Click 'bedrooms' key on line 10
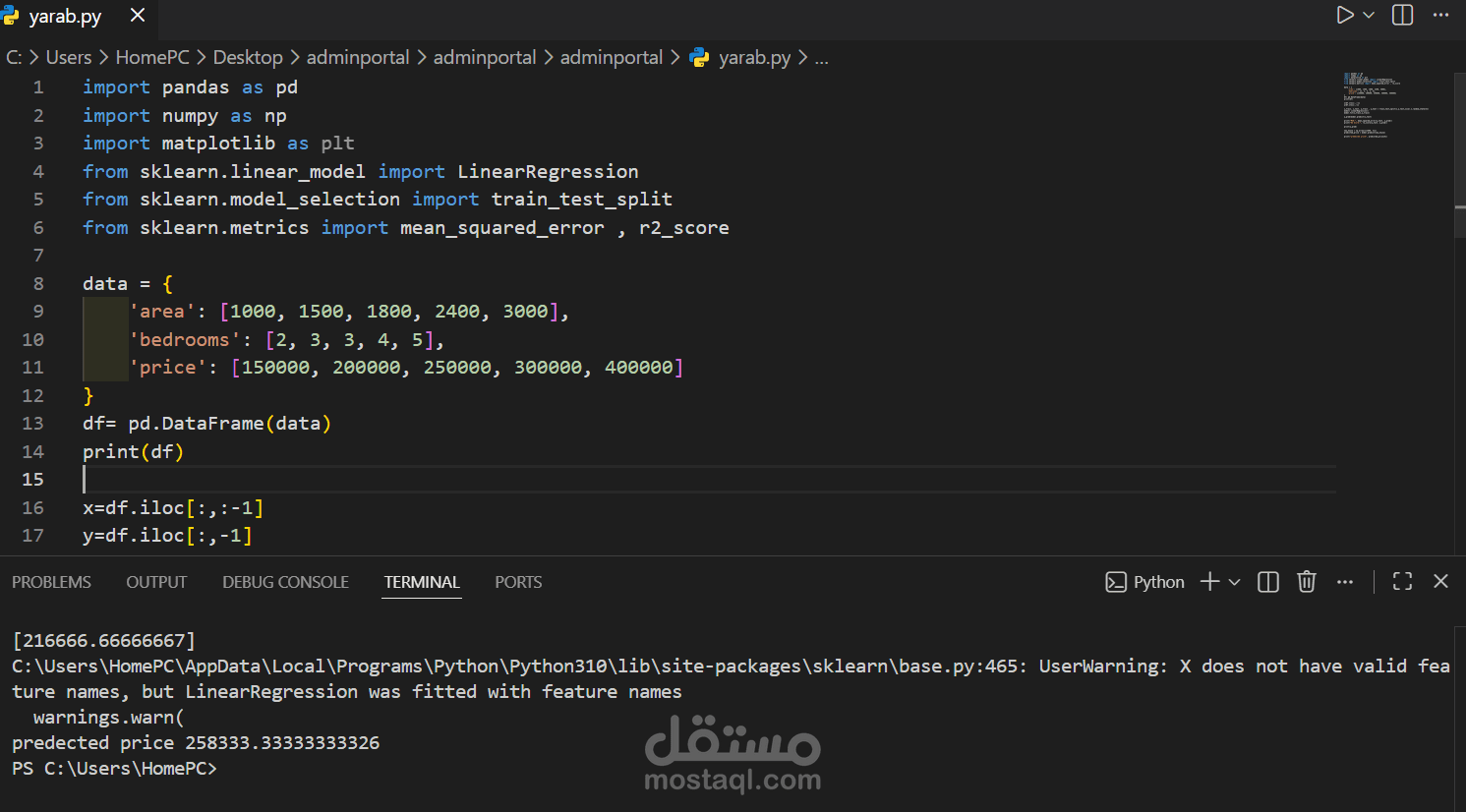The width and height of the screenshot is (1466, 812). point(184,339)
